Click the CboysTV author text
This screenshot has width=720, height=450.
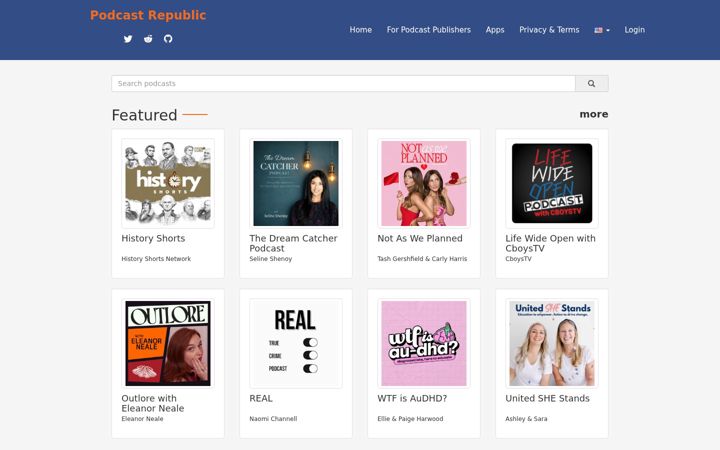point(518,259)
